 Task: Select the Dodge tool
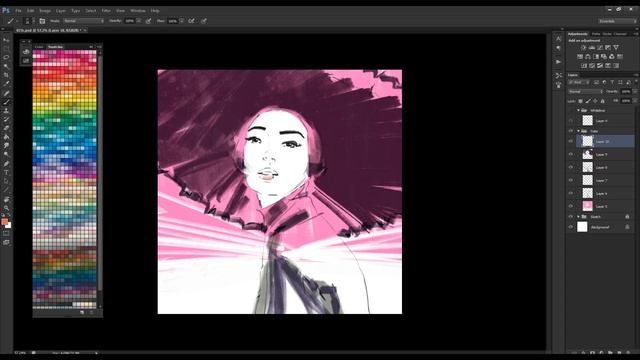point(6,155)
